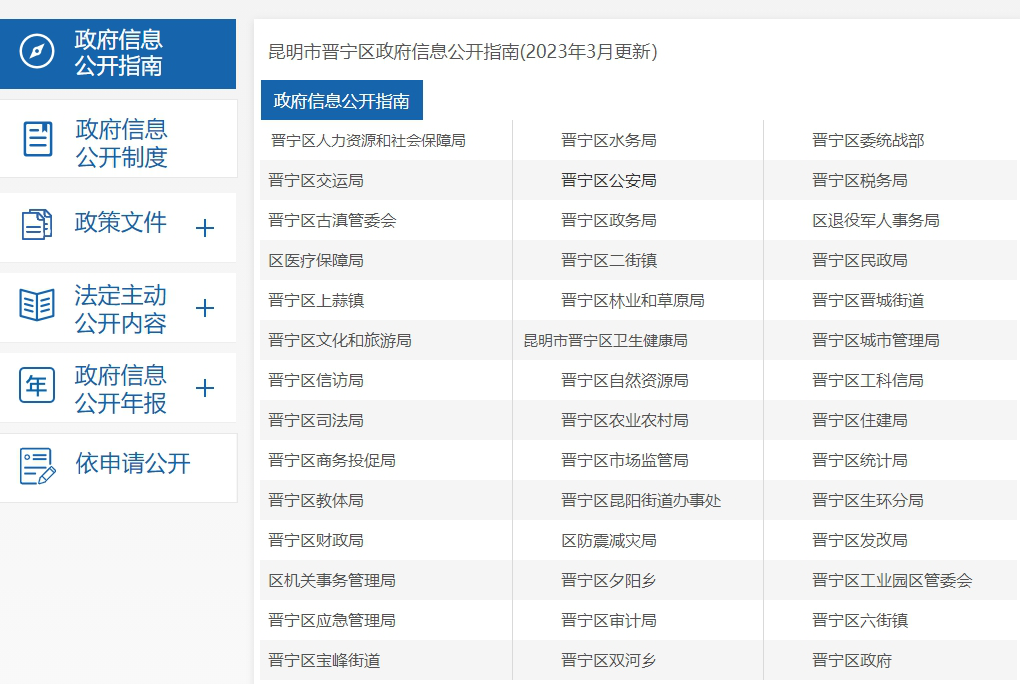Click the files icon beside 政策文件
Screen dimensions: 1020x684
tap(37, 225)
